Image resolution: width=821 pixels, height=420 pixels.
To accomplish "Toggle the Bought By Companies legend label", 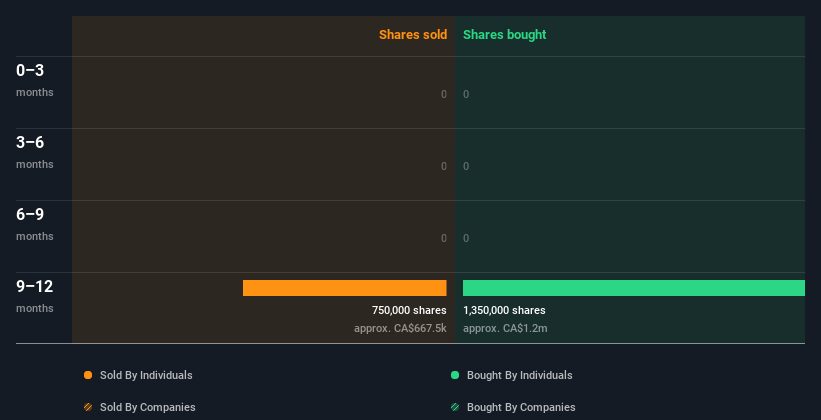I will (x=521, y=407).
